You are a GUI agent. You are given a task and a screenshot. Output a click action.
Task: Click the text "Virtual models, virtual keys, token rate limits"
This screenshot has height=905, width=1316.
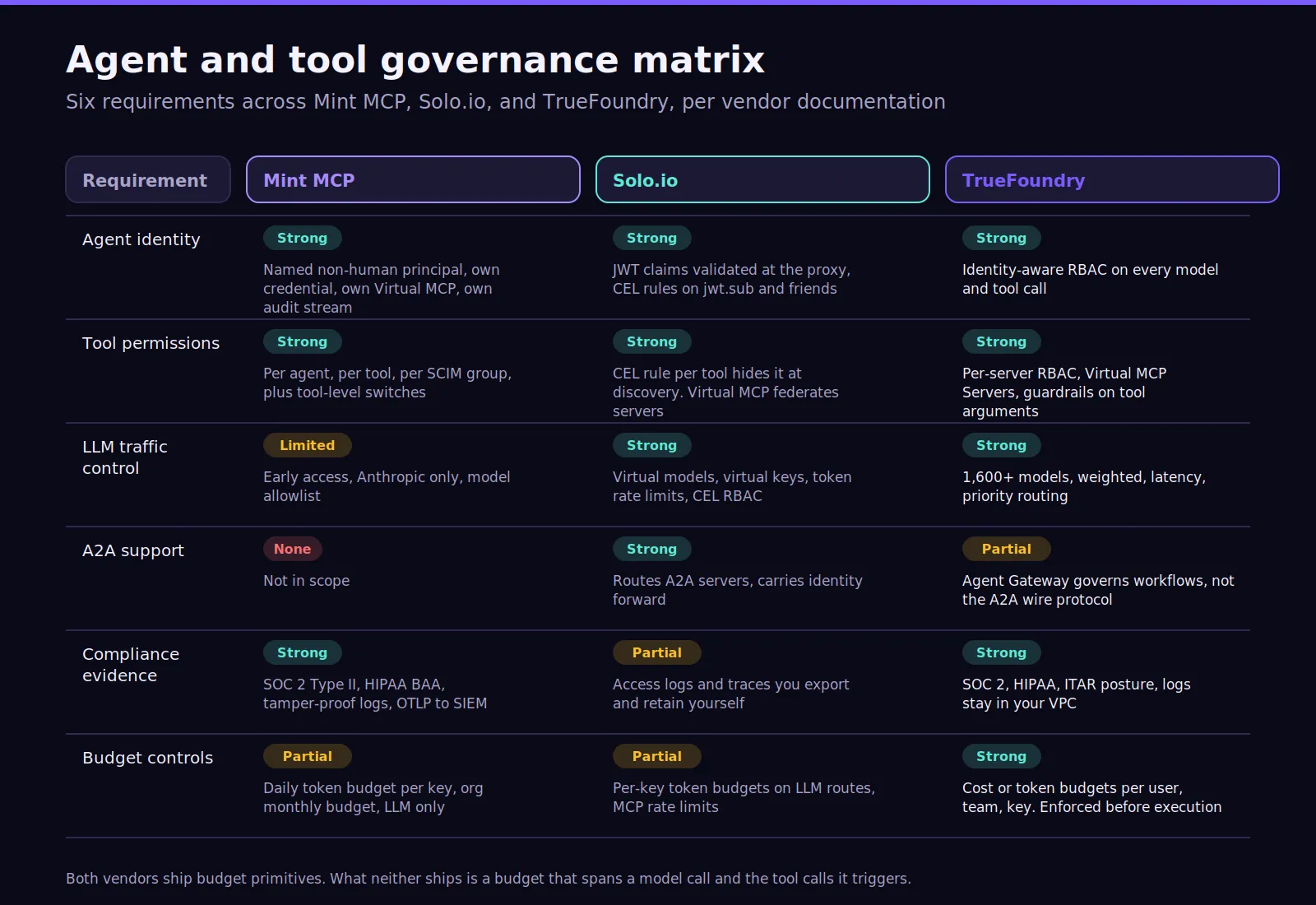732,486
